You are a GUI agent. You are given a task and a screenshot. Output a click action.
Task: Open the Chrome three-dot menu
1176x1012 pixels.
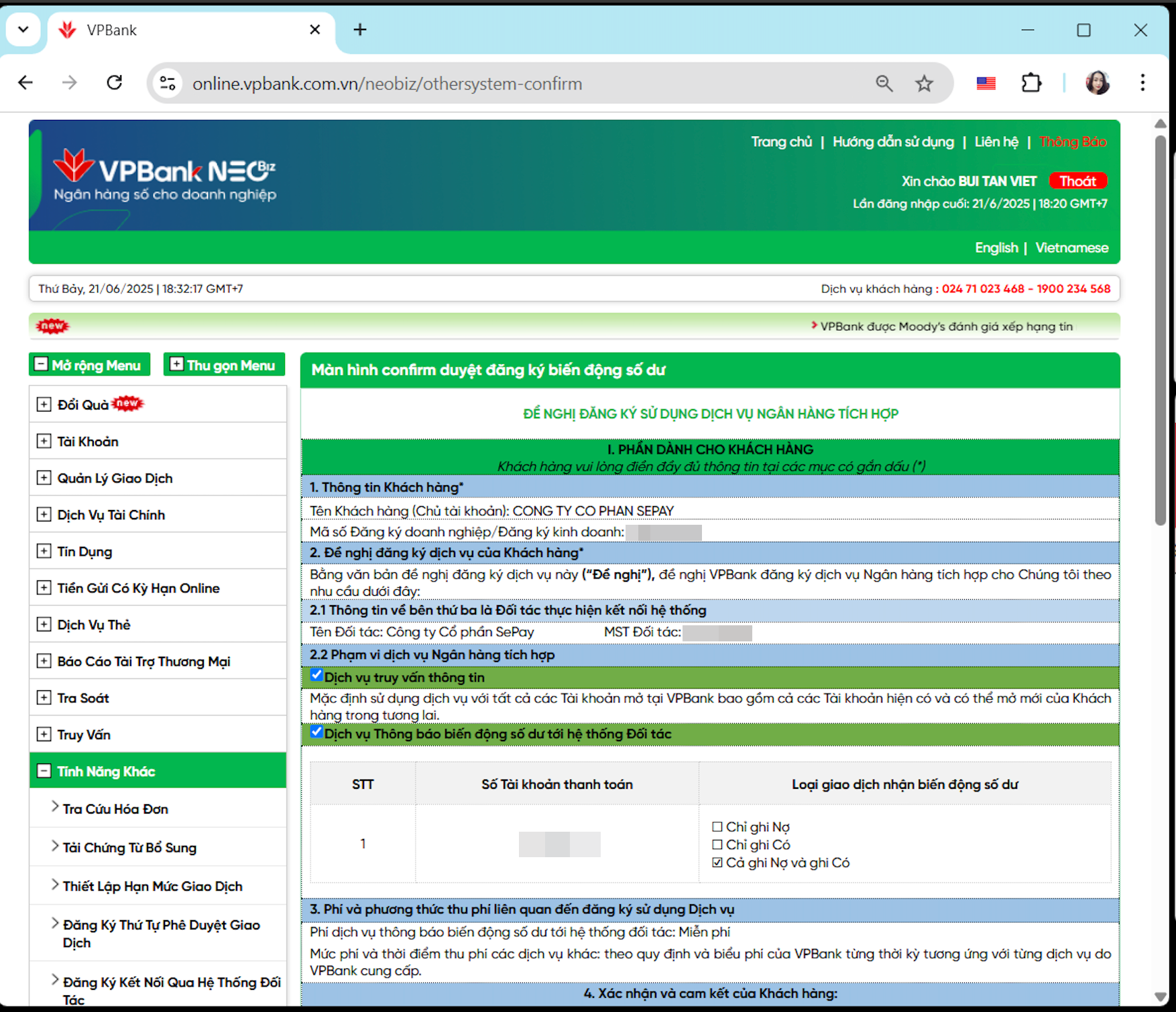(x=1142, y=83)
